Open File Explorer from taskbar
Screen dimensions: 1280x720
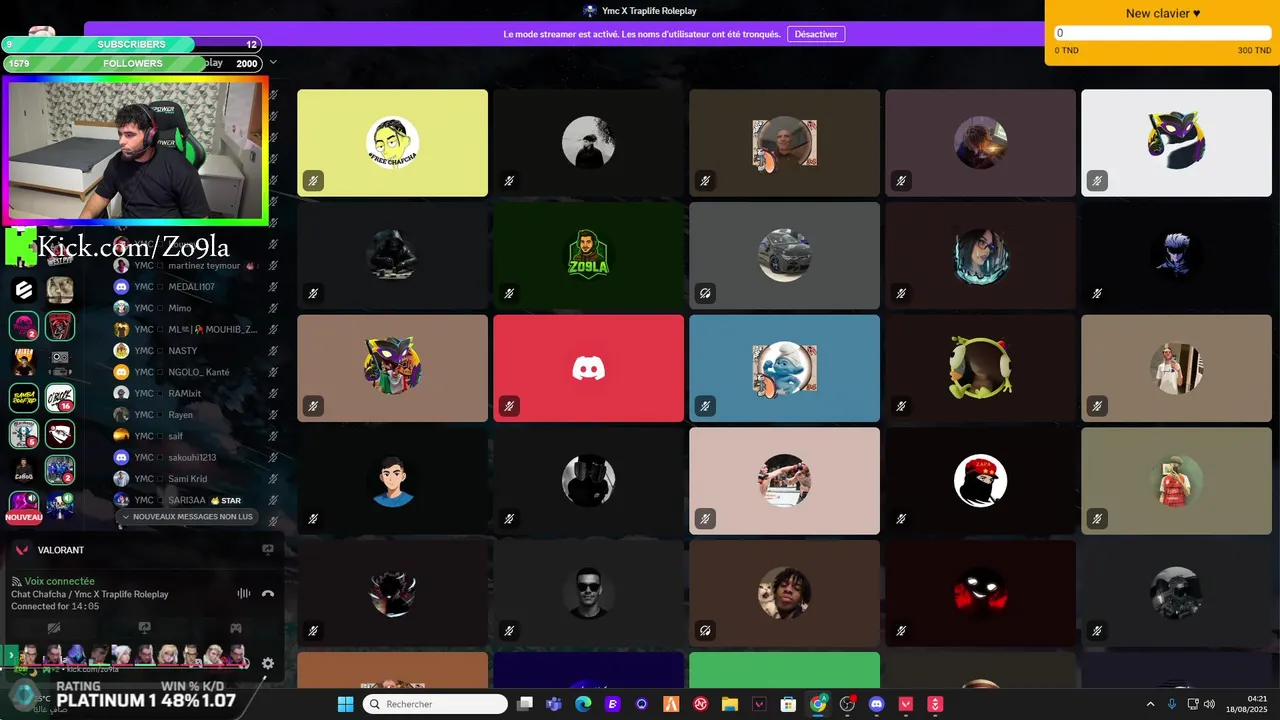pos(730,704)
